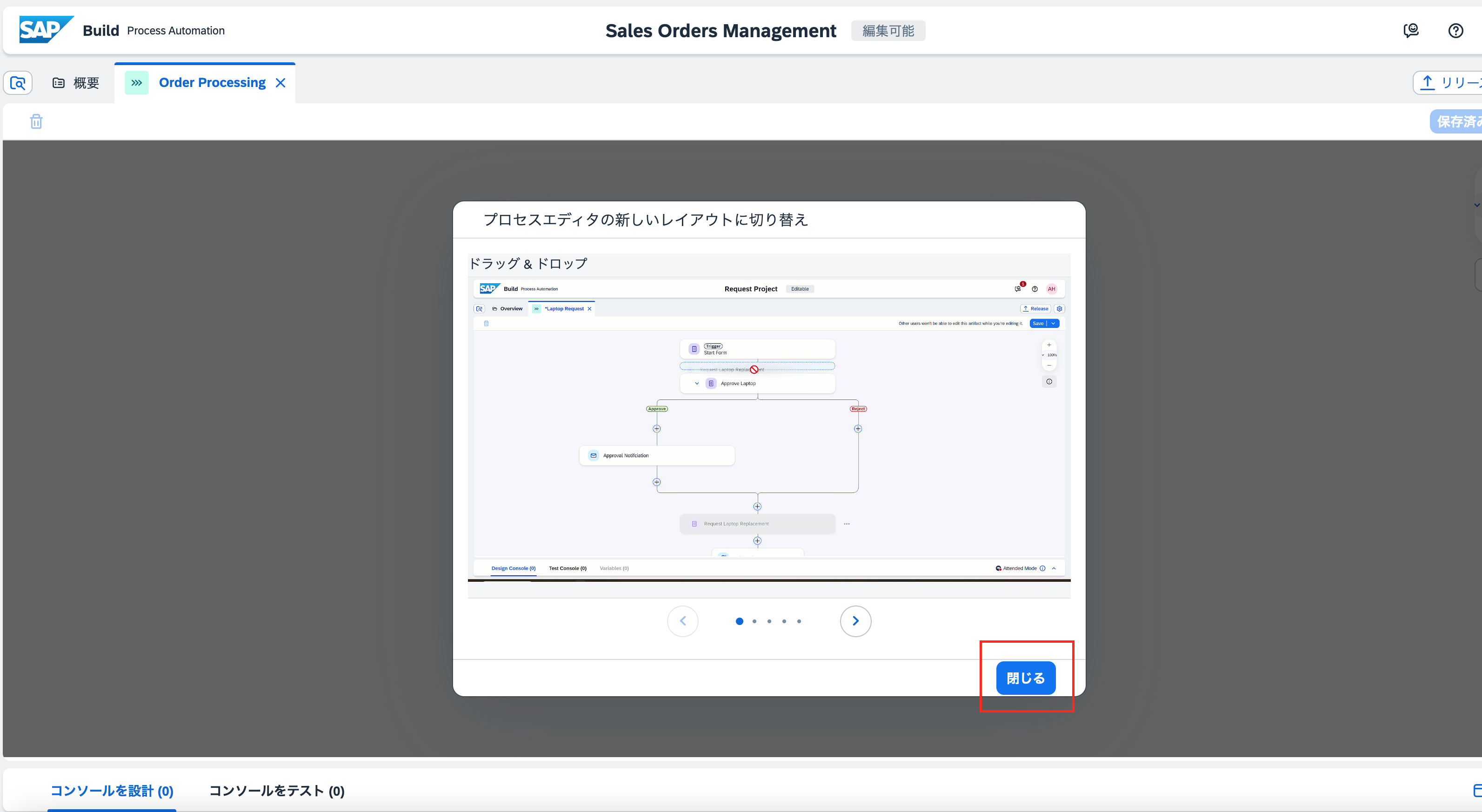Click the trash delete icon
The height and width of the screenshot is (812, 1482).
[36, 121]
